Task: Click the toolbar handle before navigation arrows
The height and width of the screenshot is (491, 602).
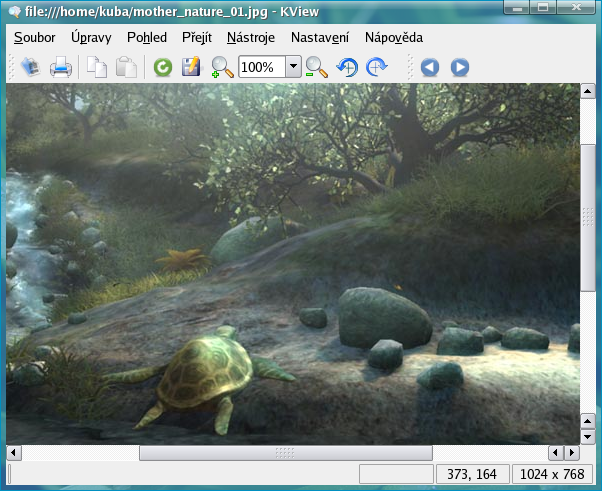Action: click(x=410, y=67)
